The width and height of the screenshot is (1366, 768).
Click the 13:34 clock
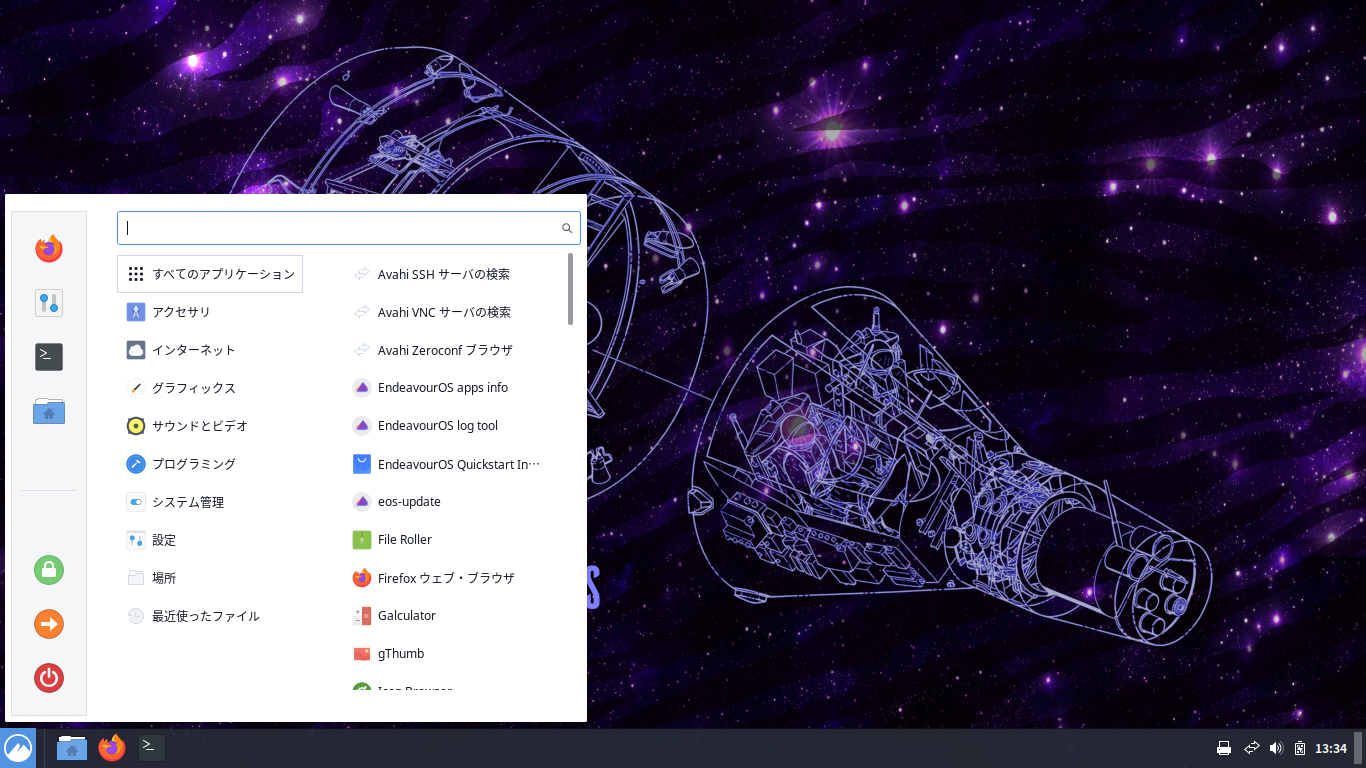pos(1331,748)
